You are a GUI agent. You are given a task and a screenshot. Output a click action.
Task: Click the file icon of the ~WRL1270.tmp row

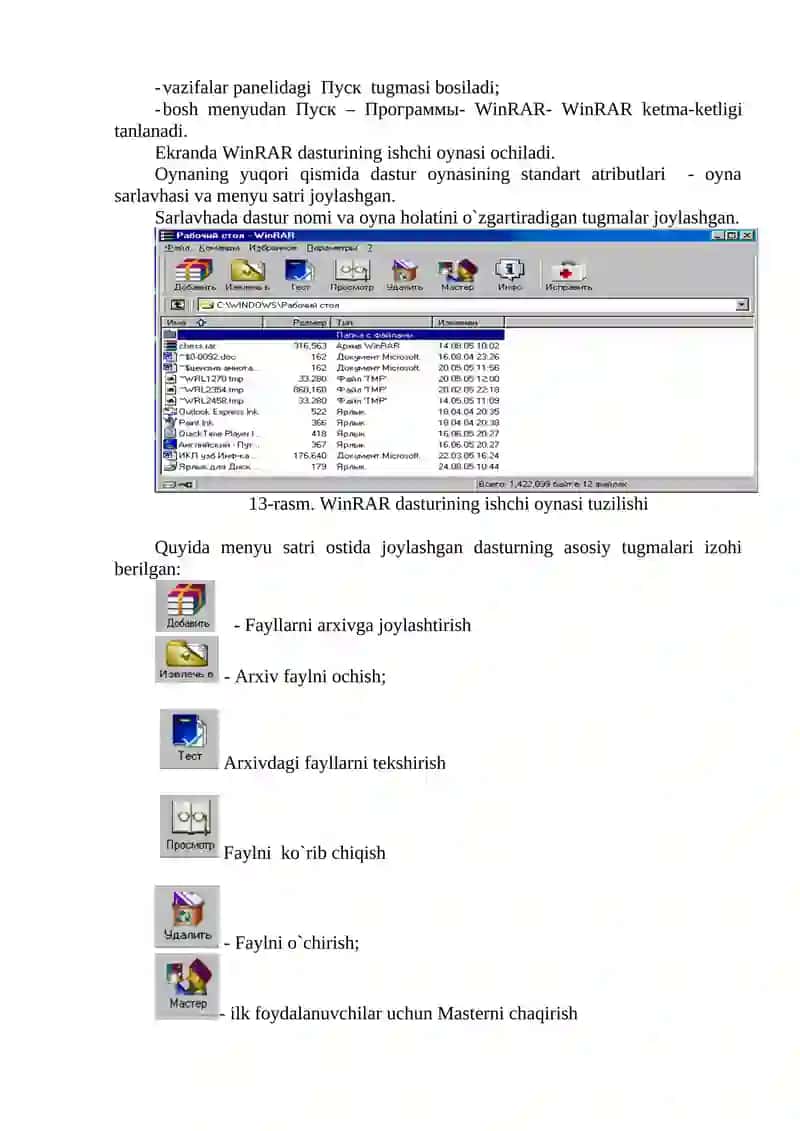click(x=170, y=379)
